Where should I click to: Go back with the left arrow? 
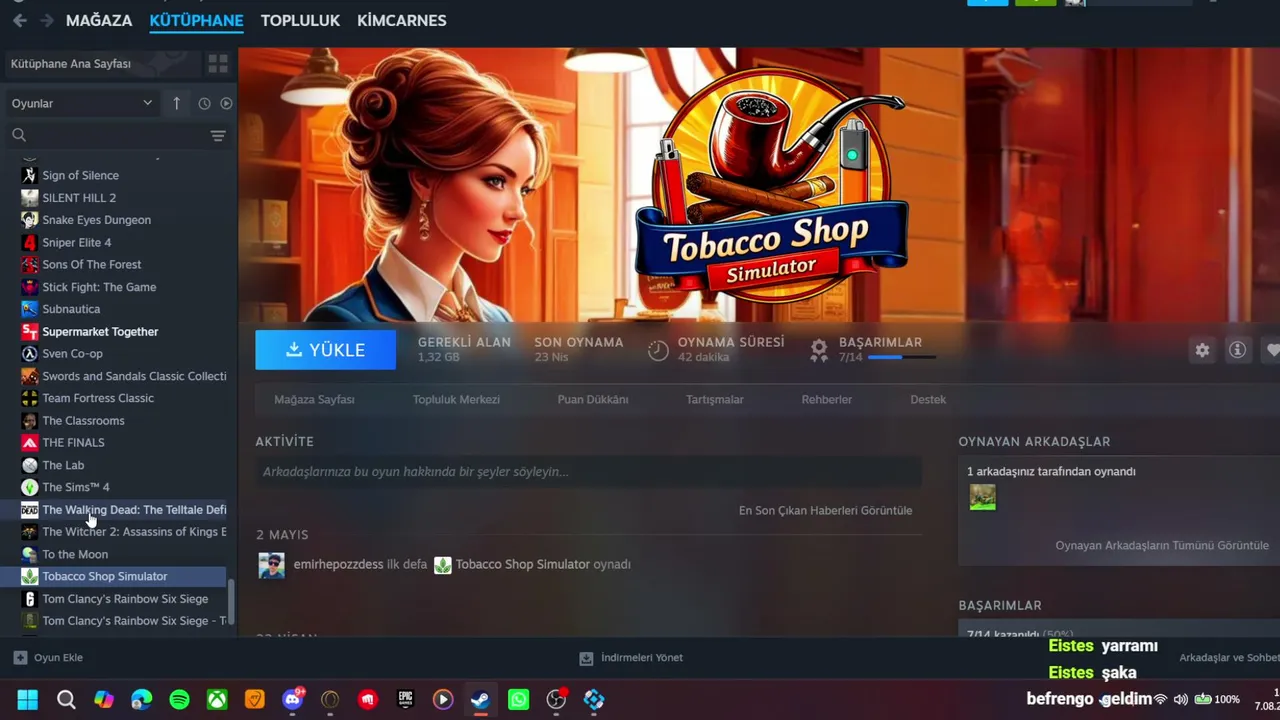click(20, 20)
